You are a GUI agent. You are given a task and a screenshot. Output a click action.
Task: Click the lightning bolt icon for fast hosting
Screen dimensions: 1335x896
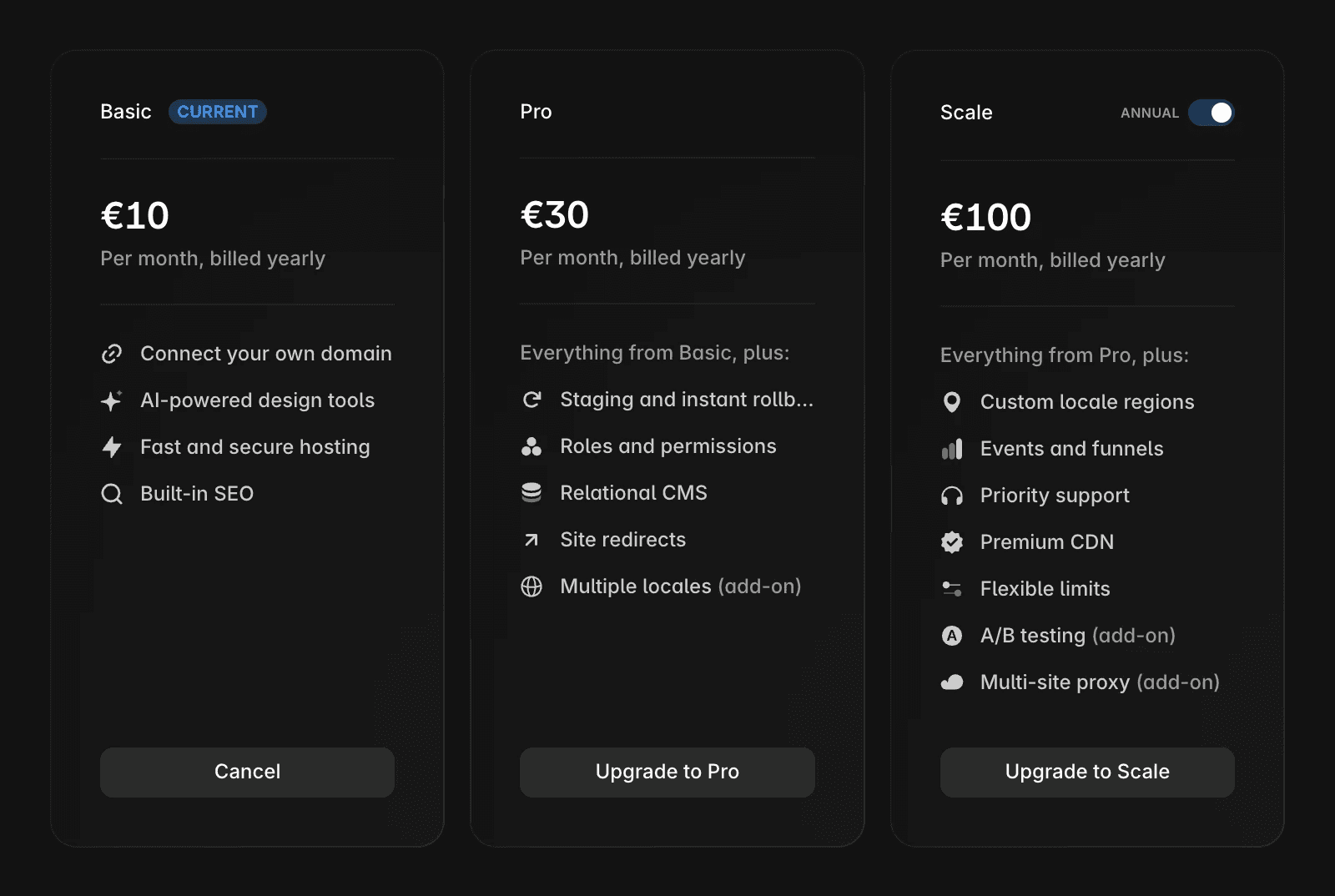(112, 447)
